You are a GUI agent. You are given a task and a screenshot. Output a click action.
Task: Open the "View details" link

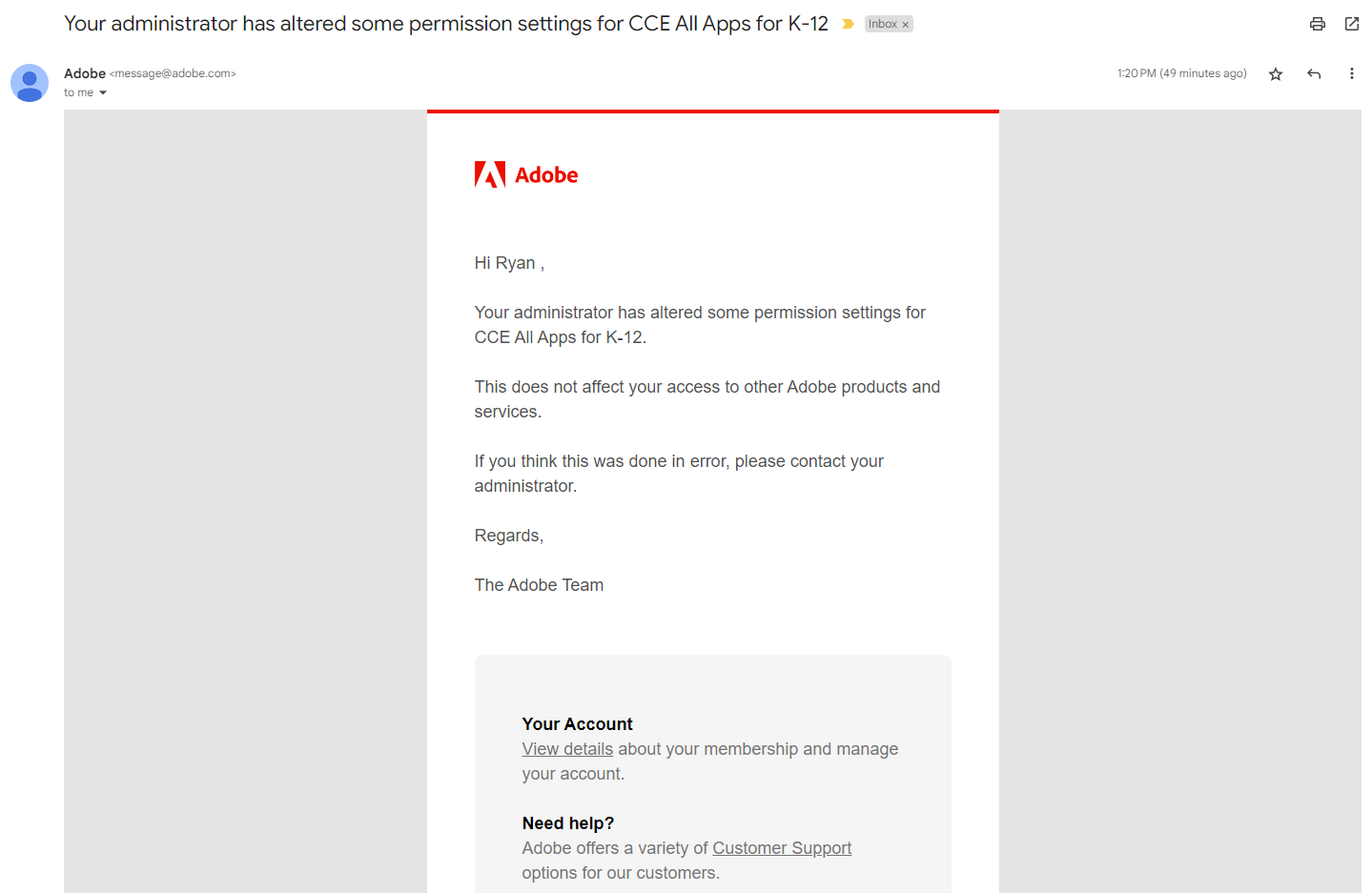tap(567, 749)
